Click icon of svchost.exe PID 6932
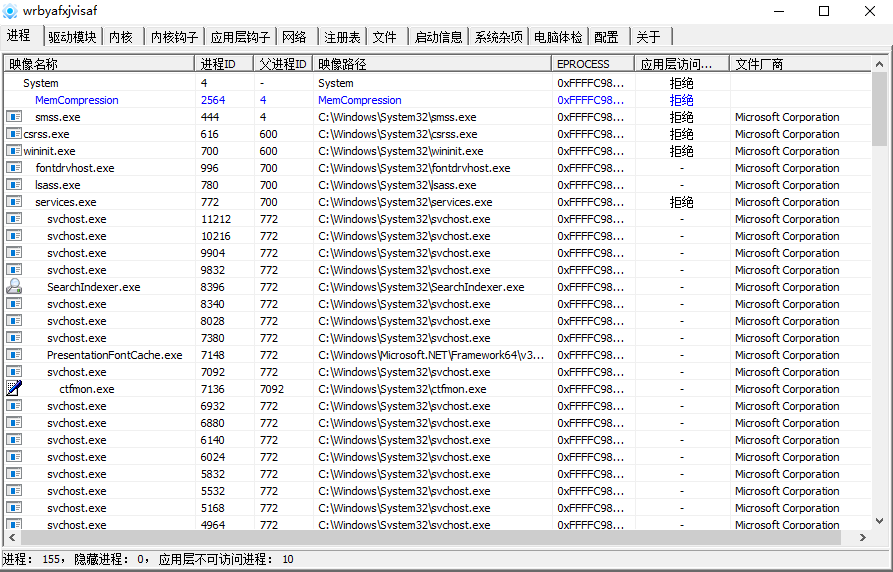Screen dimensions: 893x572 [14, 406]
